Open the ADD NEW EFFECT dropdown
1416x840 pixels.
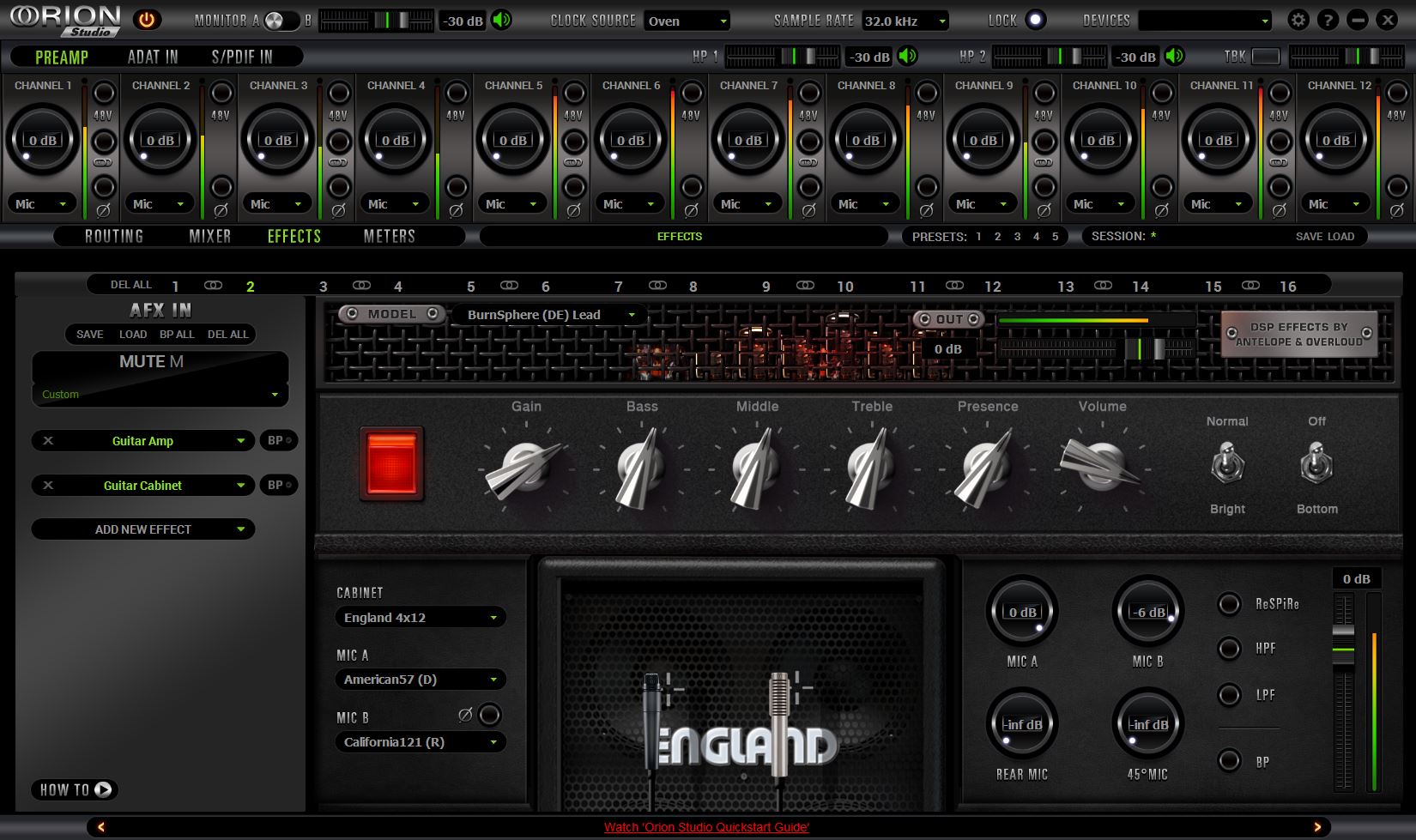(x=143, y=529)
